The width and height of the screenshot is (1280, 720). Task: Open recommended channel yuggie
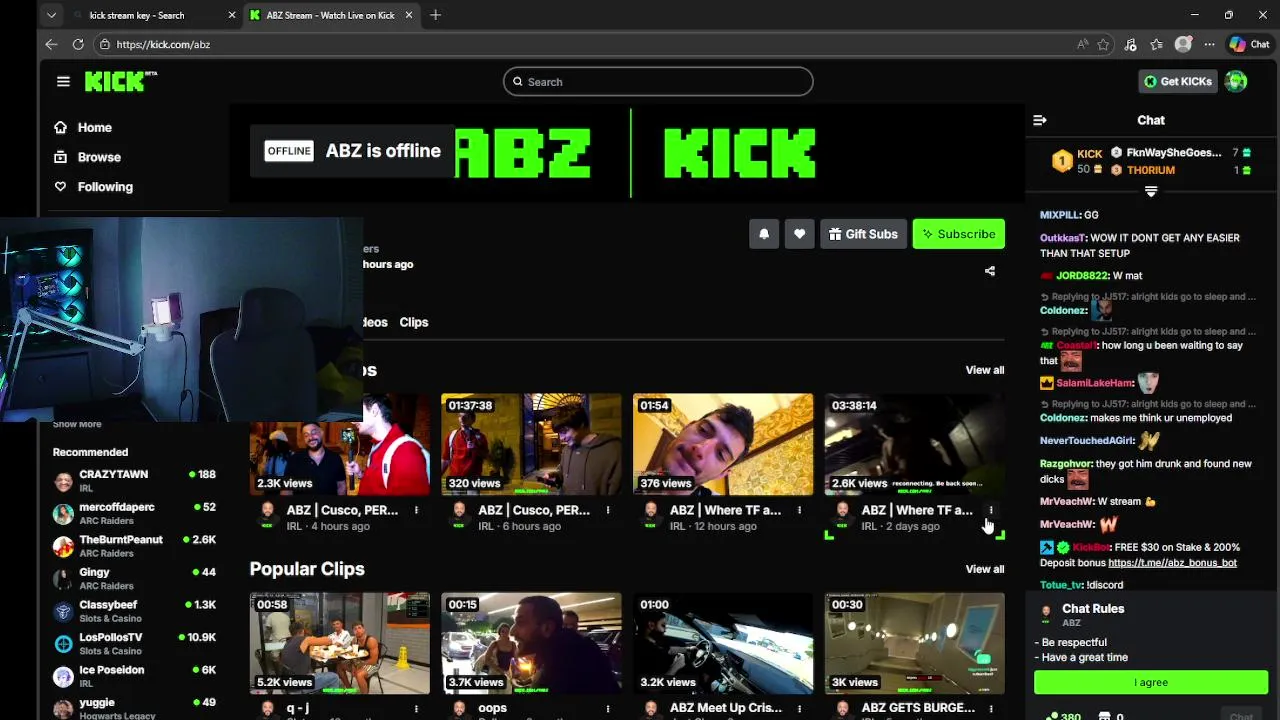pyautogui.click(x=134, y=708)
